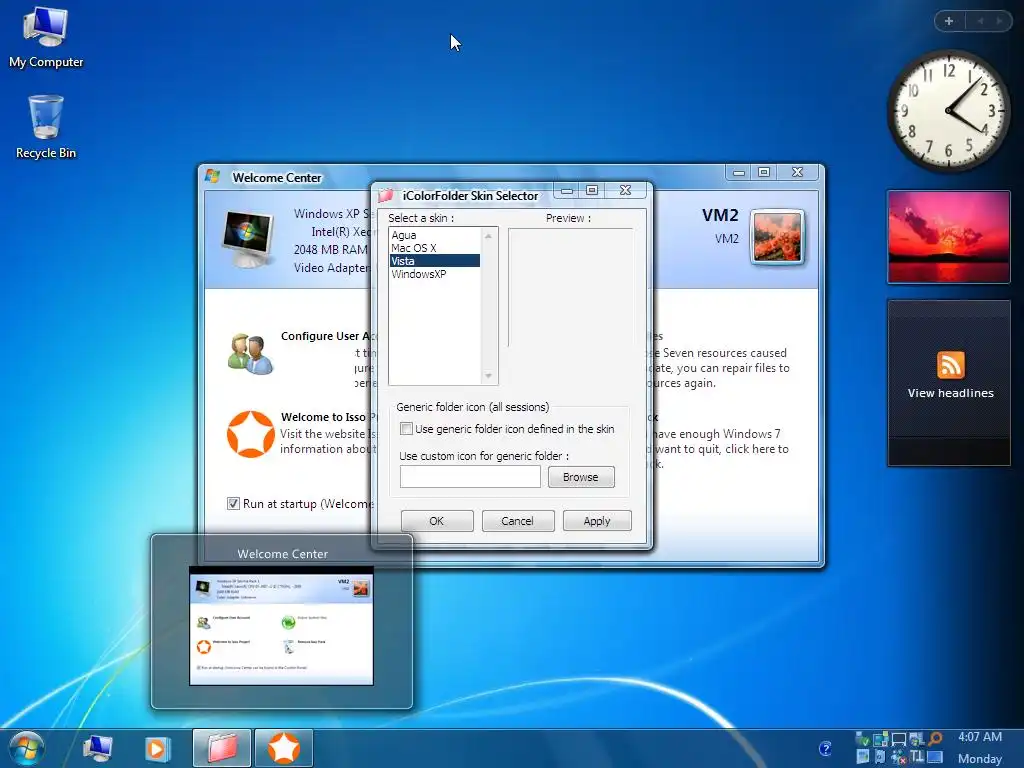Screen dimensions: 1024x768
Task: Click Configure User Accounts link
Action: (x=328, y=336)
